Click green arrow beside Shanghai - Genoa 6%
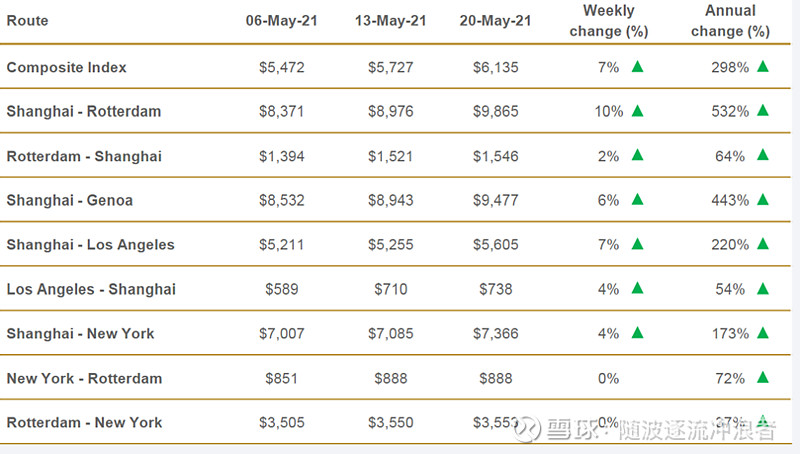This screenshot has width=800, height=454. (x=638, y=200)
